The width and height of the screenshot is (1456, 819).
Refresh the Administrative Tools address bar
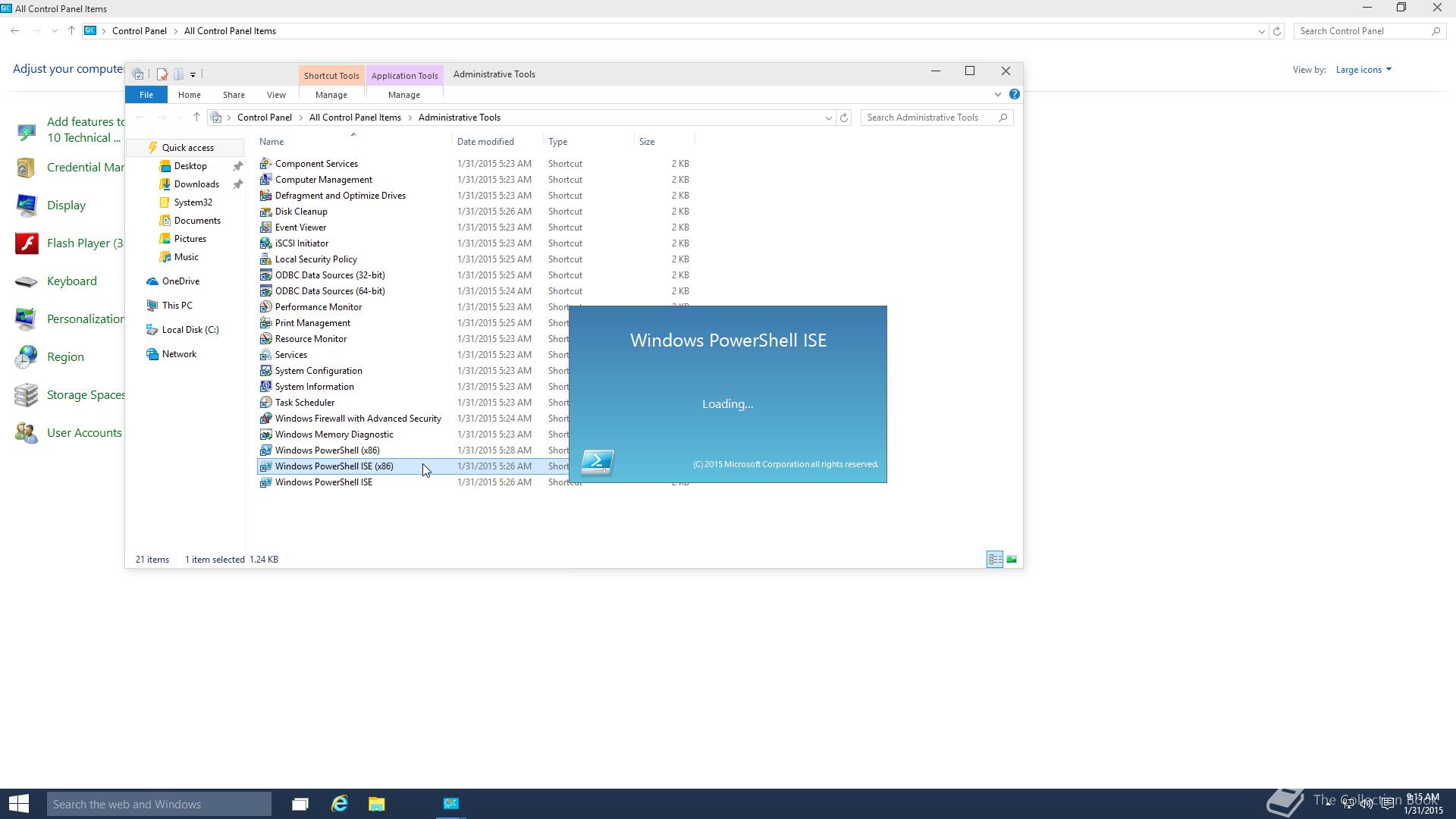click(844, 118)
